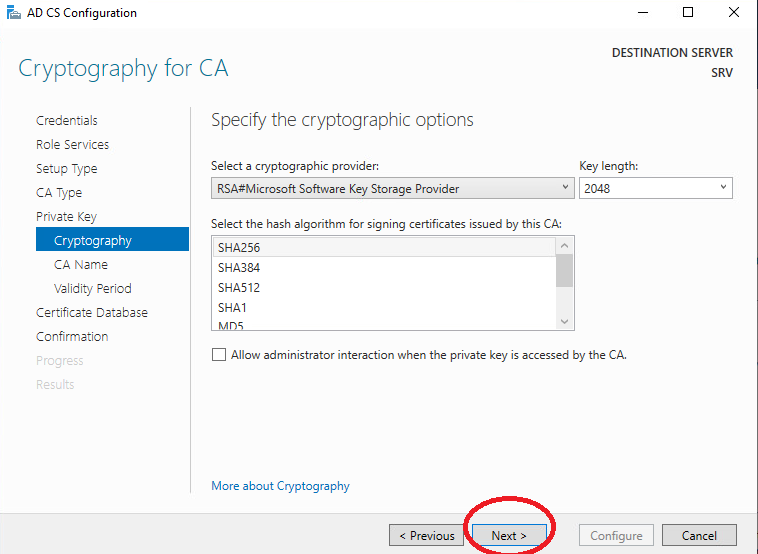
Task: Go back with the Previous button
Action: click(426, 536)
